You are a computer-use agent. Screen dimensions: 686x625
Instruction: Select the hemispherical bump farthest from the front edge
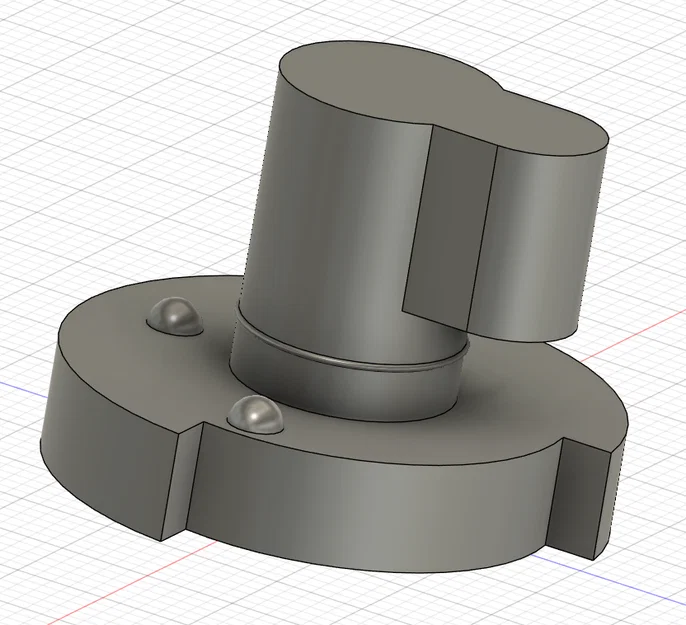point(175,316)
